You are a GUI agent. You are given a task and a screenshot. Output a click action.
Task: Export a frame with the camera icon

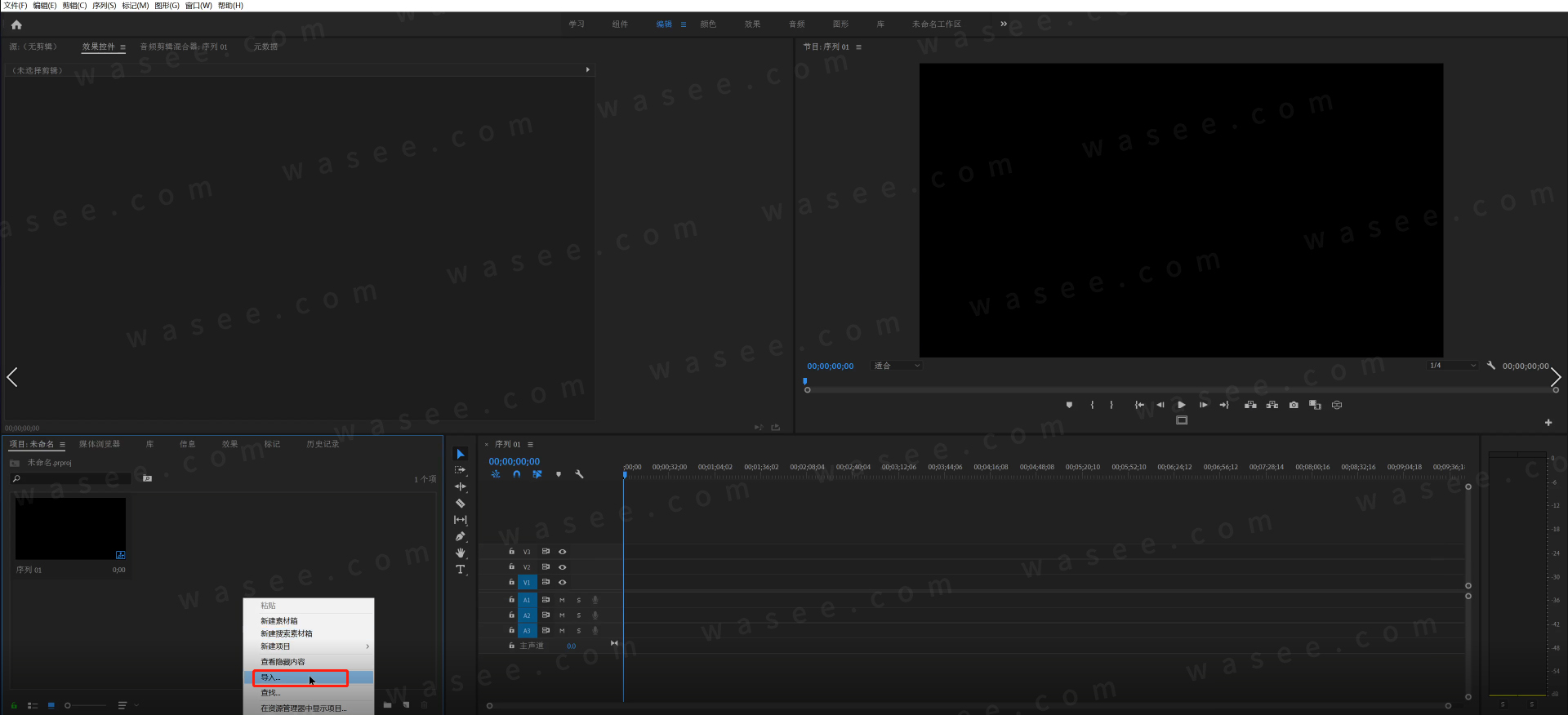click(x=1294, y=405)
